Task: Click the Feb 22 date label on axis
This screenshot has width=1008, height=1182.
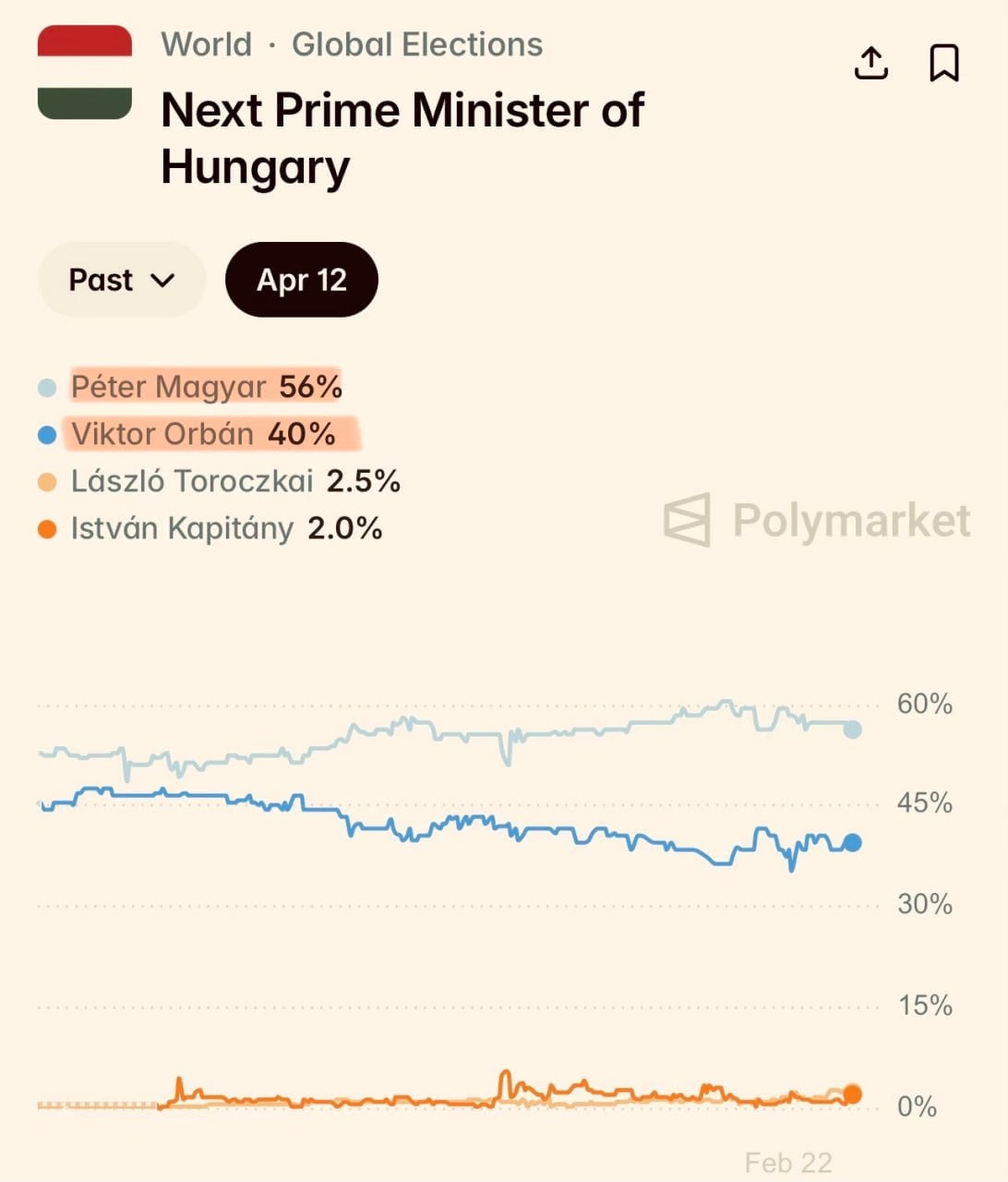Action: point(788,1163)
